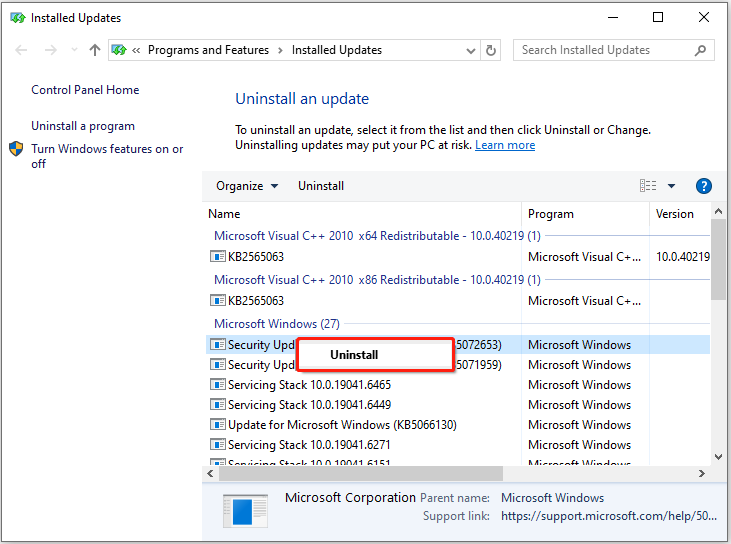Click Uninstall in the toolbar
Image resolution: width=731 pixels, height=544 pixels.
point(321,186)
